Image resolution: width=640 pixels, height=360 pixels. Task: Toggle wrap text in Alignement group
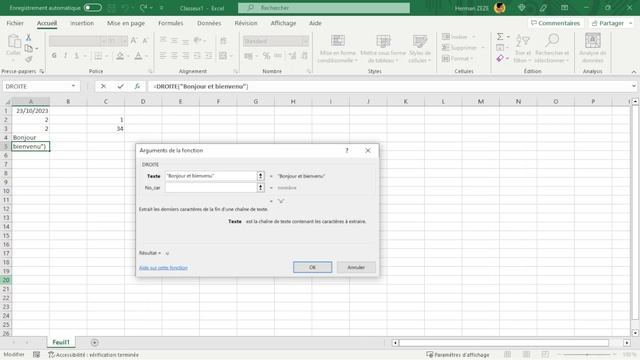pyautogui.click(x=223, y=40)
